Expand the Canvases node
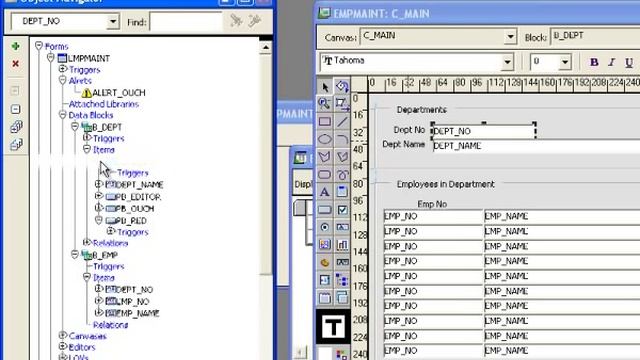 pos(63,336)
